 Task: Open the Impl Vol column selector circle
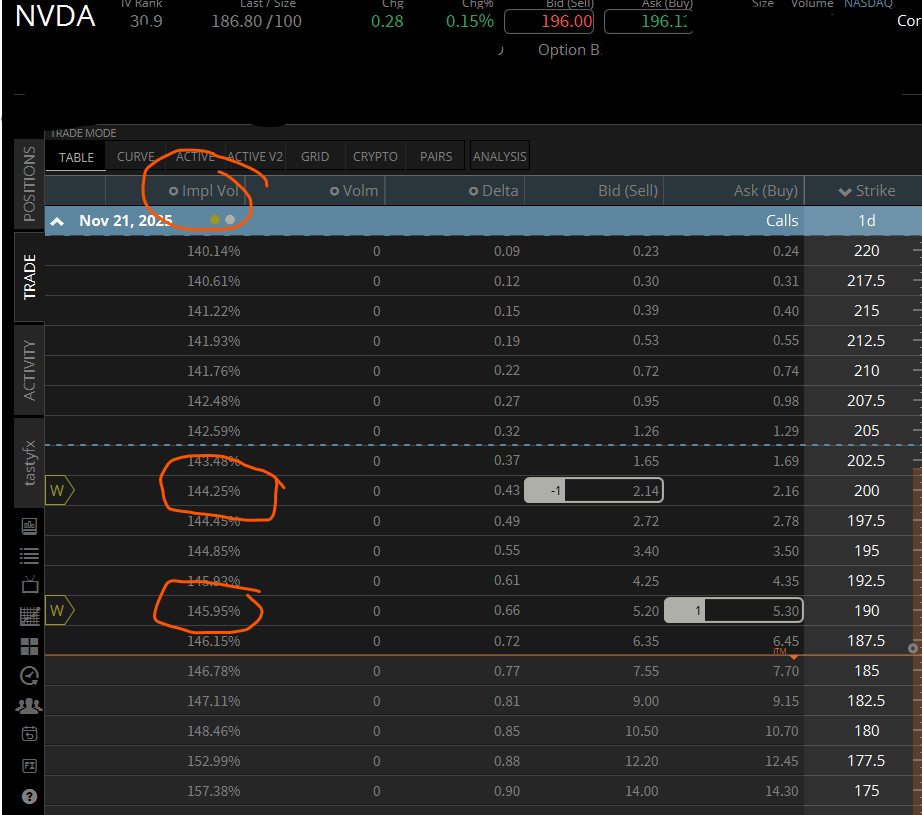click(x=173, y=191)
